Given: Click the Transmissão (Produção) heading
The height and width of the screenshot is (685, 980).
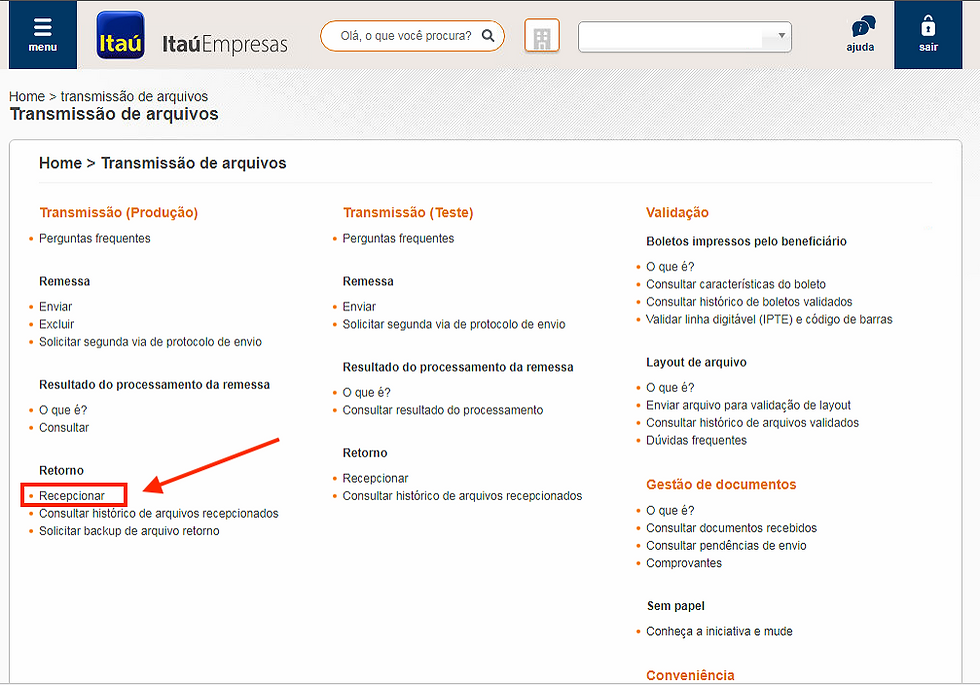Looking at the screenshot, I should pos(119,212).
